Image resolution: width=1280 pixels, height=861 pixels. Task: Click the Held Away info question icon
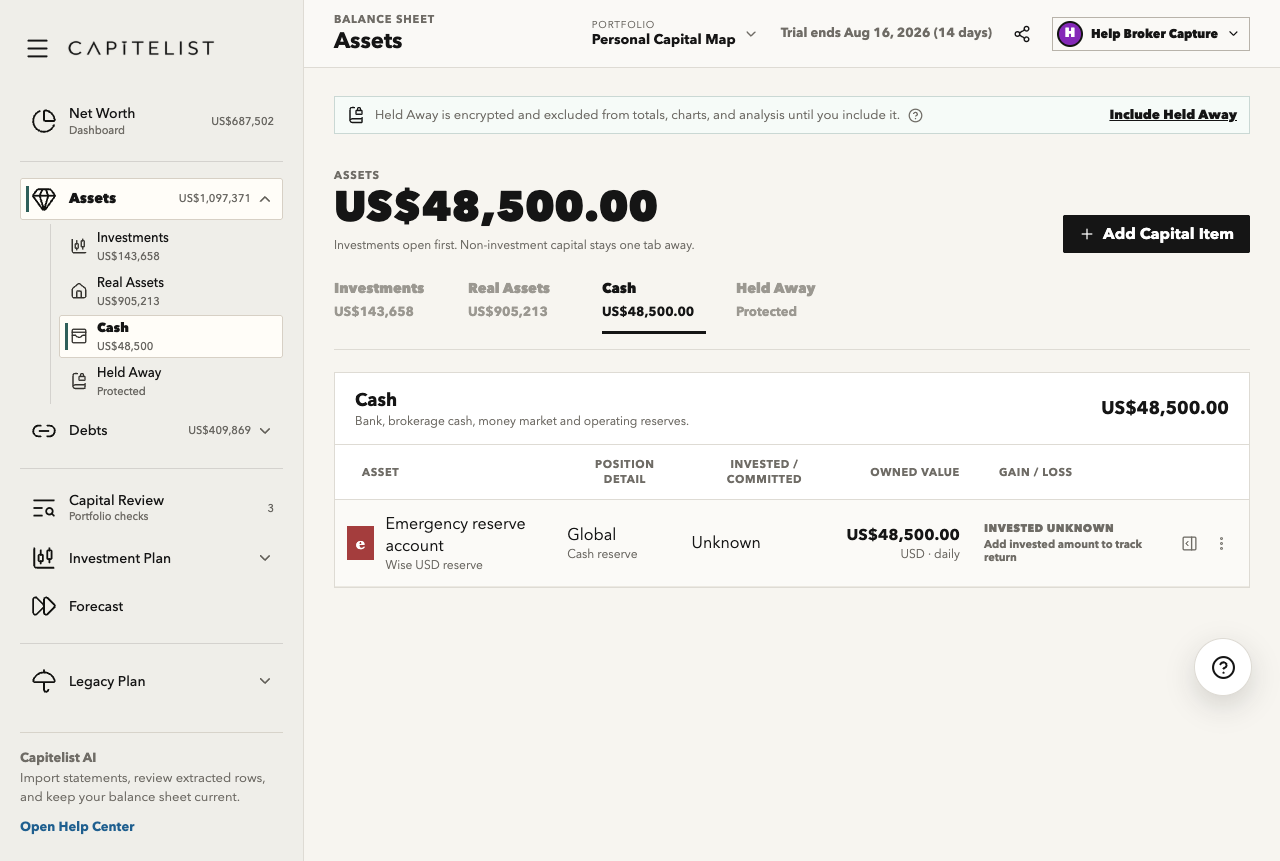(x=915, y=115)
